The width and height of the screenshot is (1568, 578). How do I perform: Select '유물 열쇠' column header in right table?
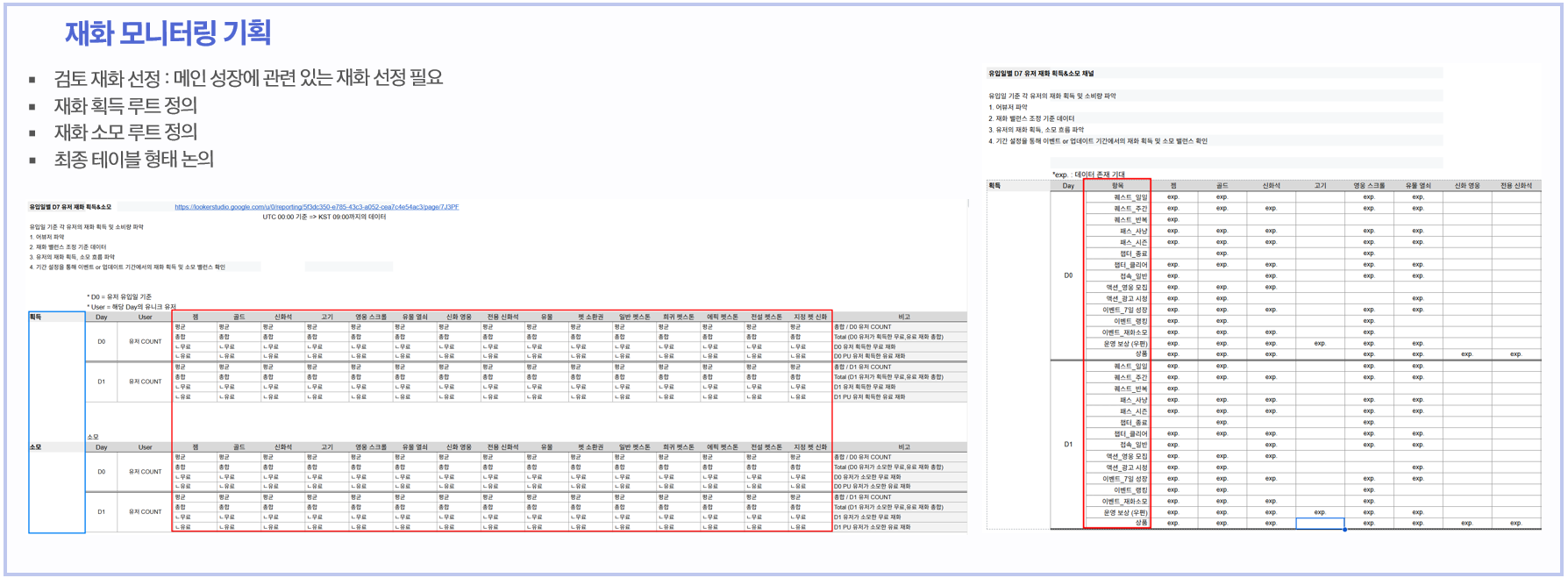[x=1417, y=186]
